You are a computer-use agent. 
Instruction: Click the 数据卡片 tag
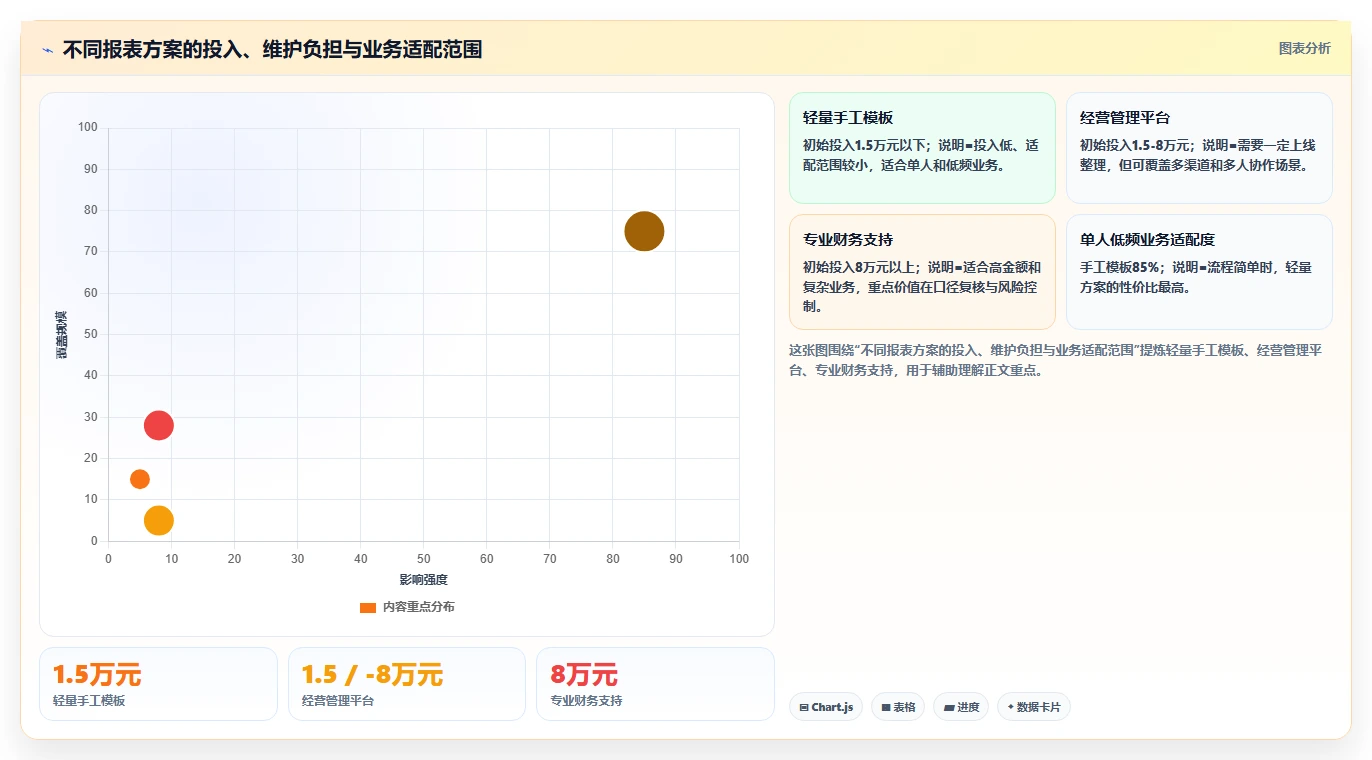pyautogui.click(x=1034, y=707)
